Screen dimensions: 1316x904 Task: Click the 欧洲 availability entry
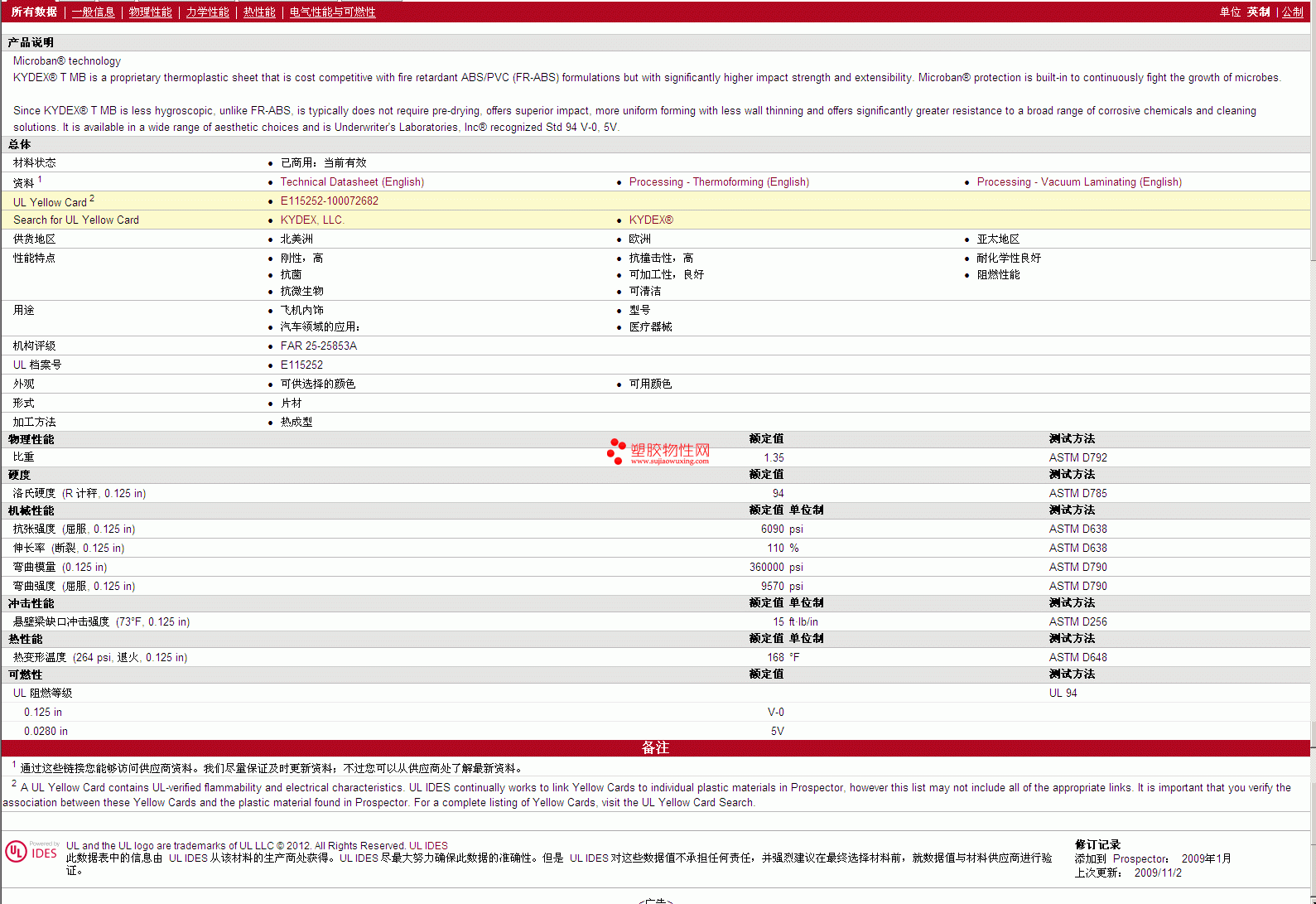[639, 239]
